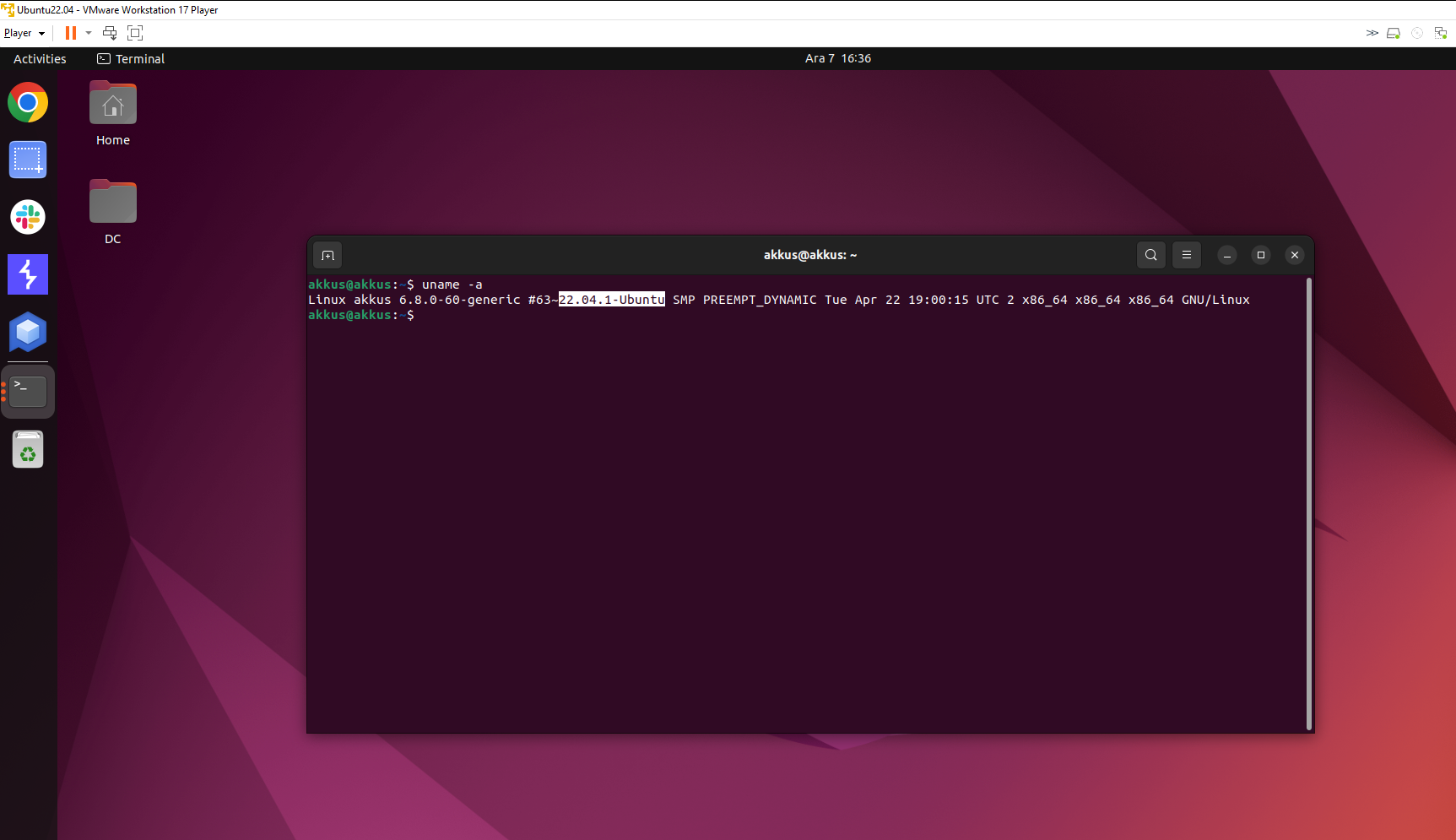
Task: Click the hard disk device status icon
Action: [1394, 33]
